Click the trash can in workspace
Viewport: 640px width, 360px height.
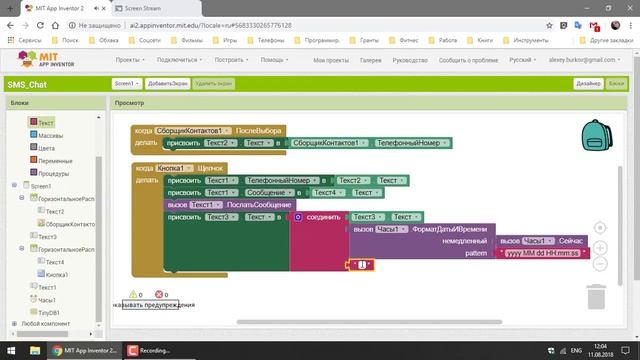[x=596, y=297]
